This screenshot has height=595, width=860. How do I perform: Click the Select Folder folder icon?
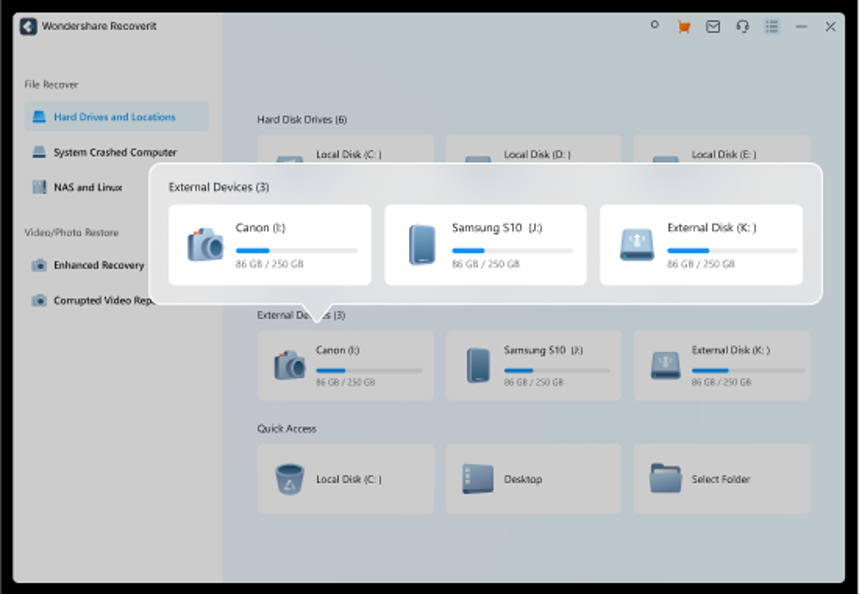[665, 478]
